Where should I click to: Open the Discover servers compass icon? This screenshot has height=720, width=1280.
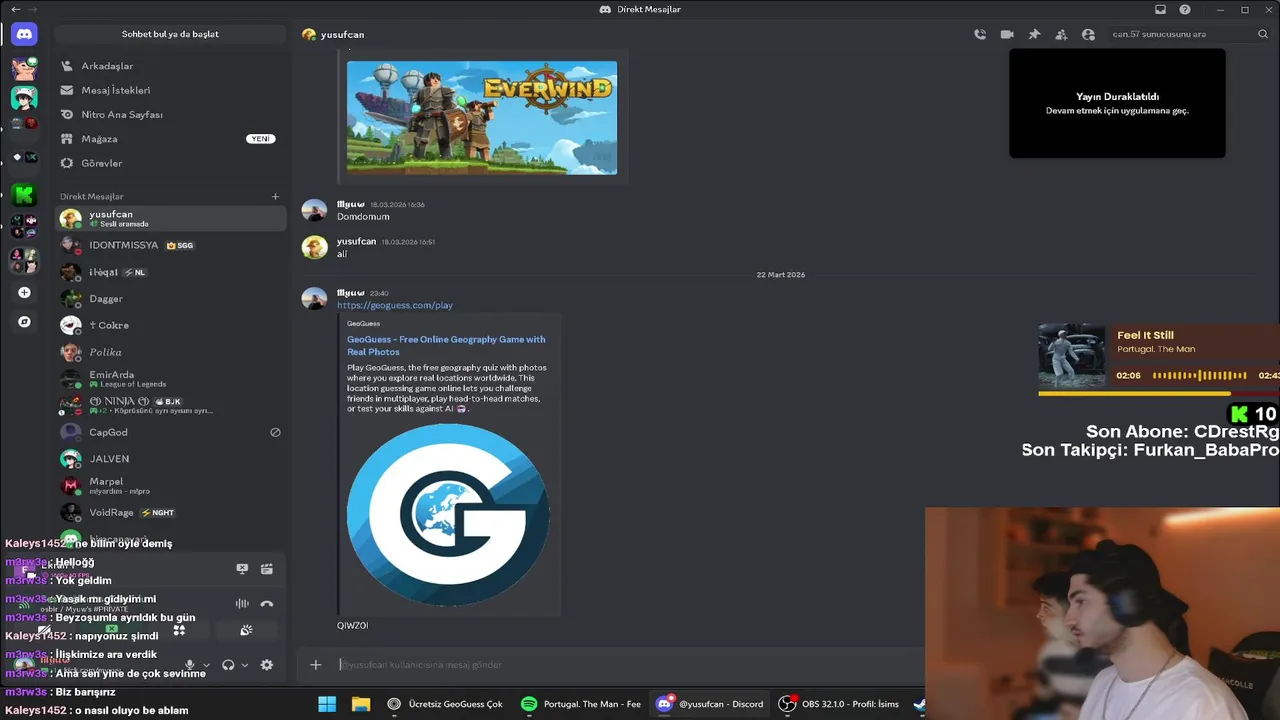coord(24,322)
